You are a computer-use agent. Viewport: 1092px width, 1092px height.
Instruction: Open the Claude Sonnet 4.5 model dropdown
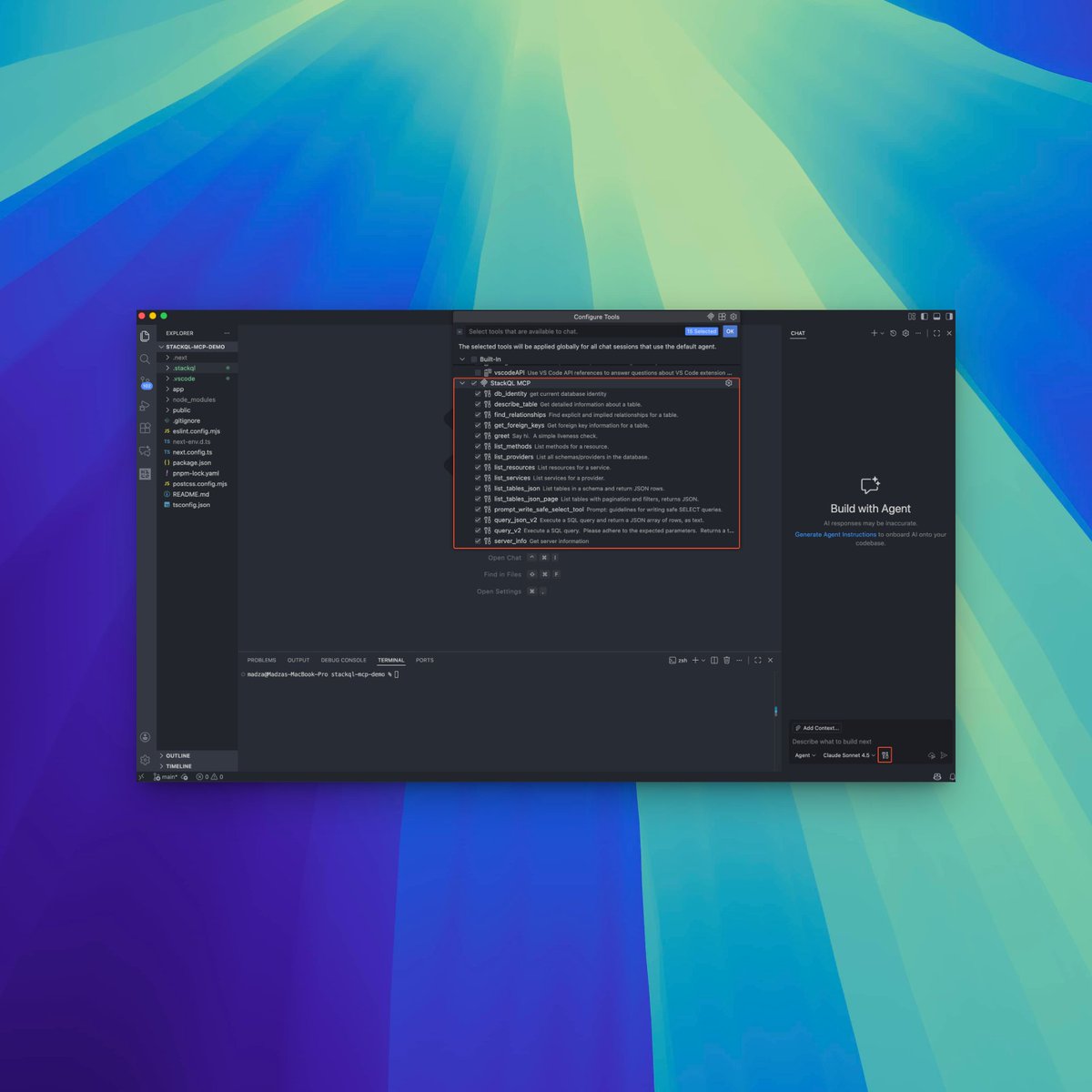849,755
